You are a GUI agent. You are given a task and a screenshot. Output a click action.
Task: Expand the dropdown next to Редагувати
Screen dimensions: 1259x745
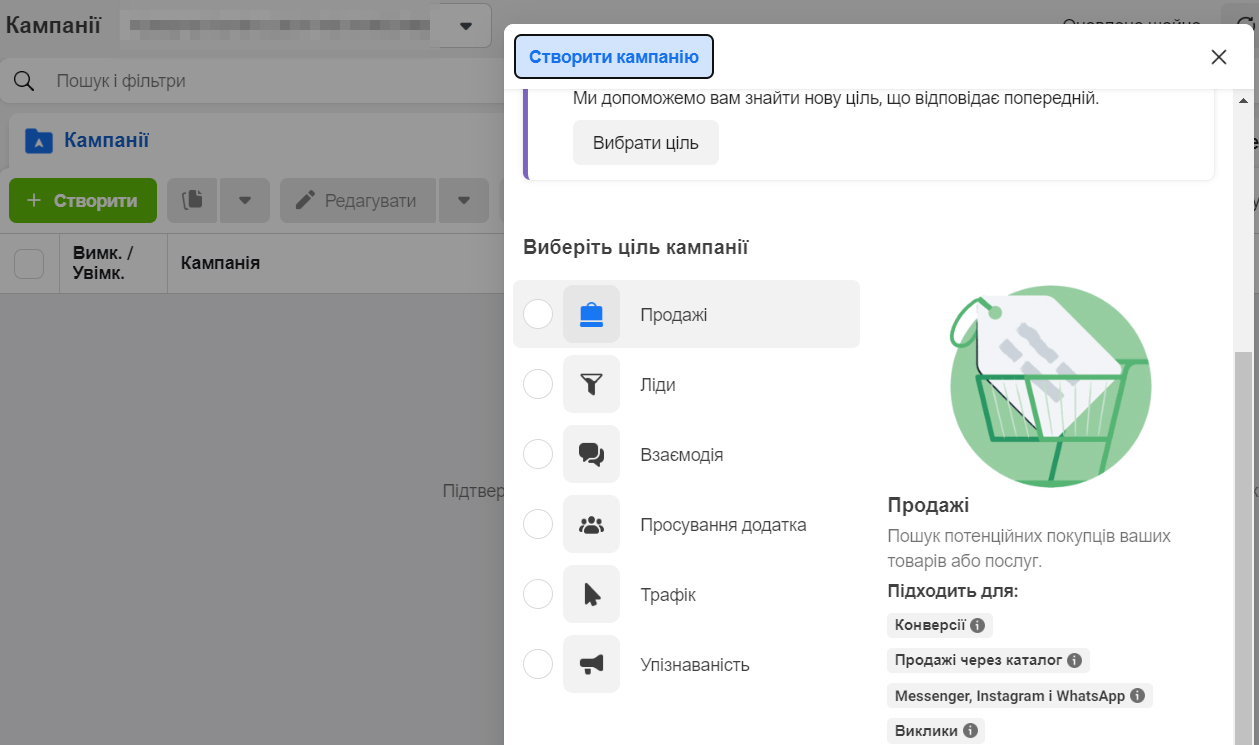click(463, 200)
